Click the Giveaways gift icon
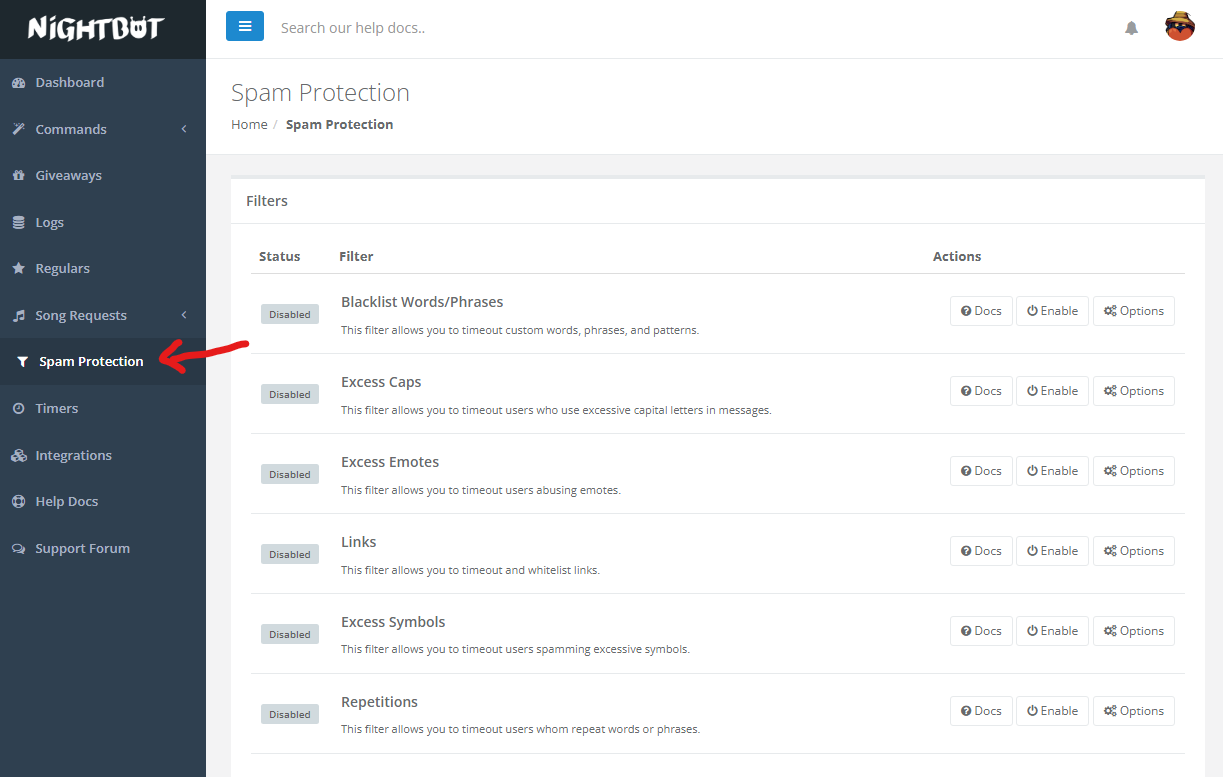The width and height of the screenshot is (1223, 777). tap(18, 176)
